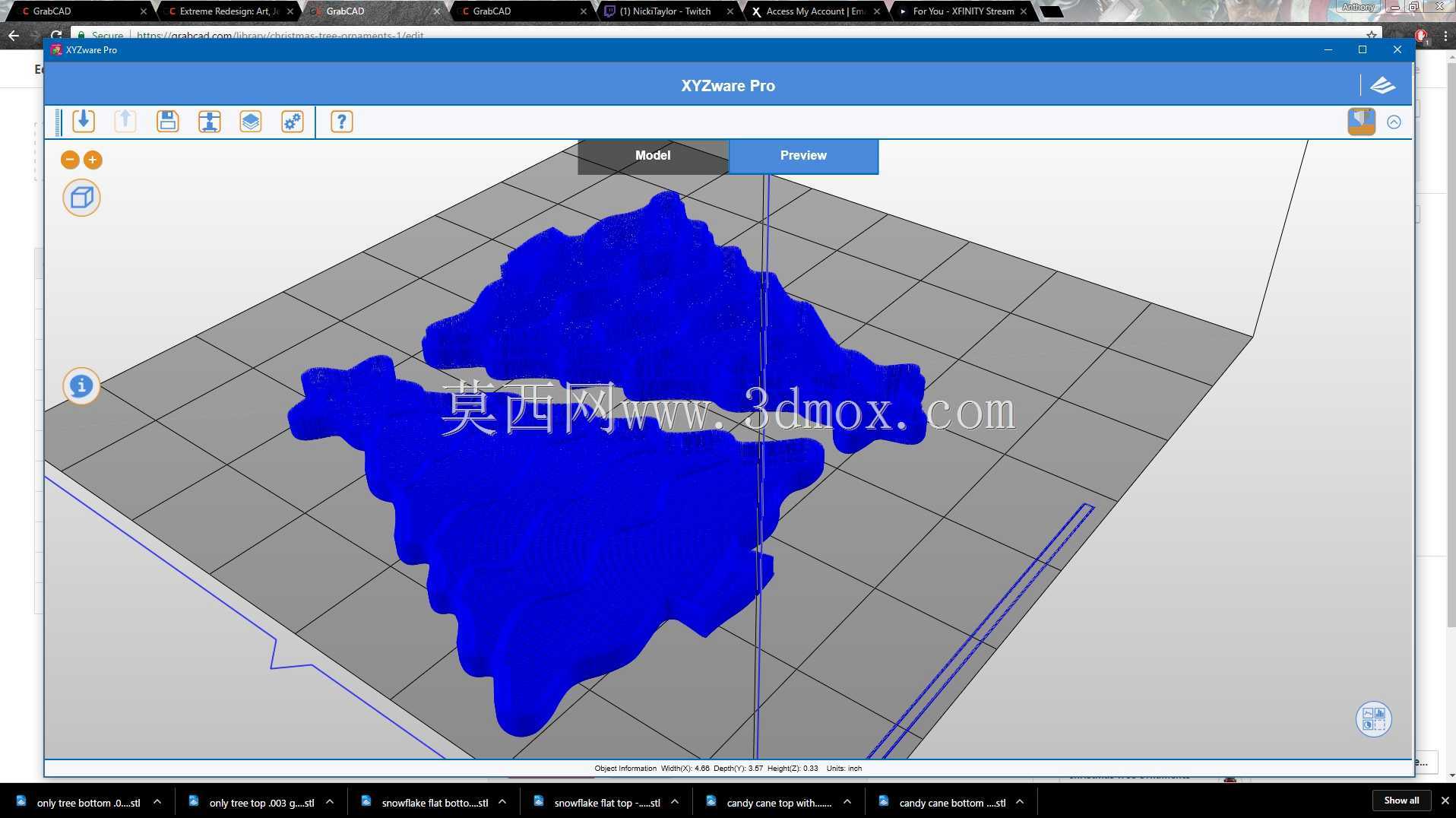Click the Object Information dimensions in status bar
Viewport: 1456px width, 818px height.
pos(728,769)
